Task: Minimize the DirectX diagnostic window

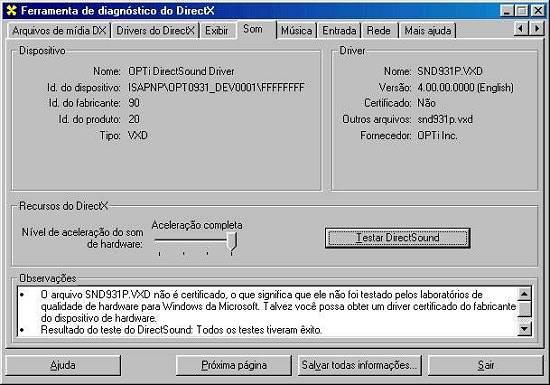Action: [507, 11]
